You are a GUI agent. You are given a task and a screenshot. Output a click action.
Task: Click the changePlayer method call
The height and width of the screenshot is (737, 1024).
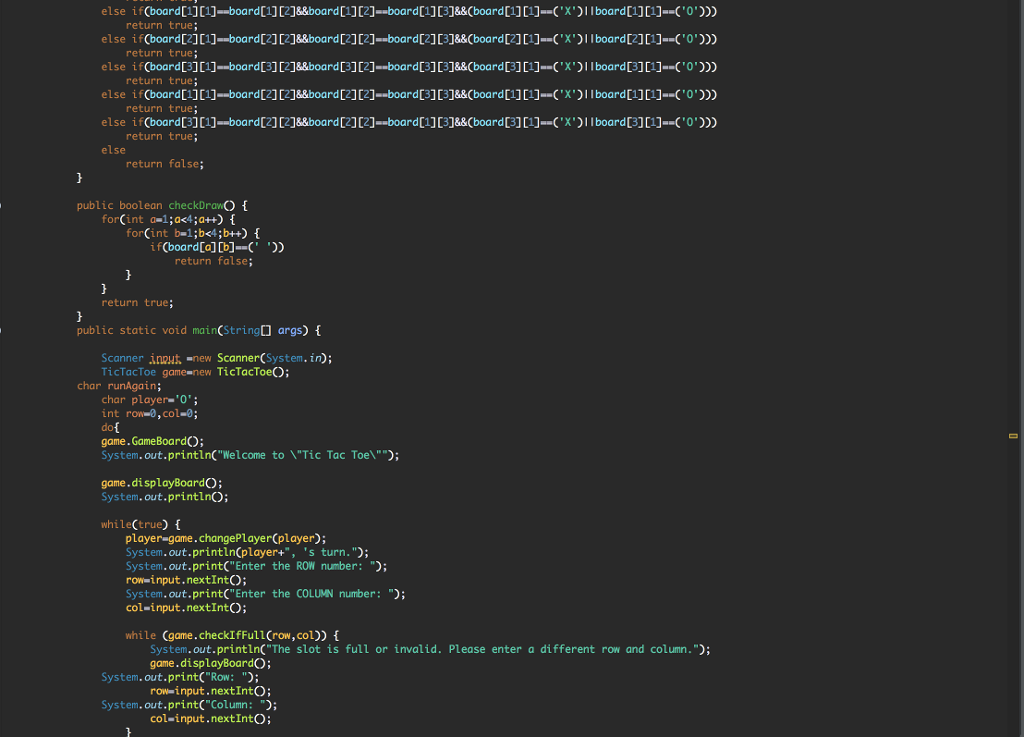235,538
